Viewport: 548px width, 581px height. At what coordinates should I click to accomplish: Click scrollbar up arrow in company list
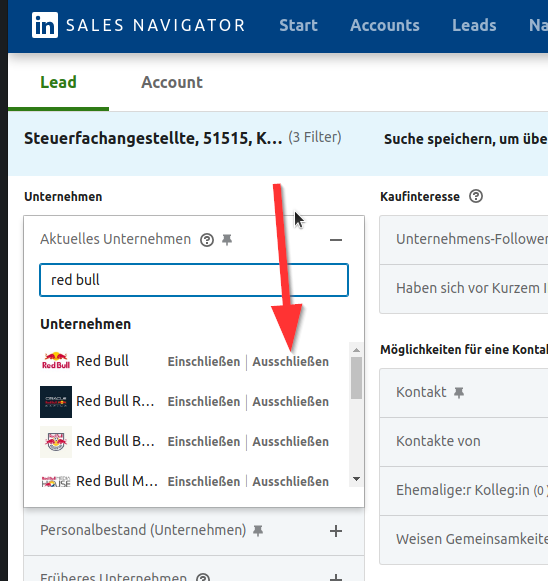(x=356, y=350)
